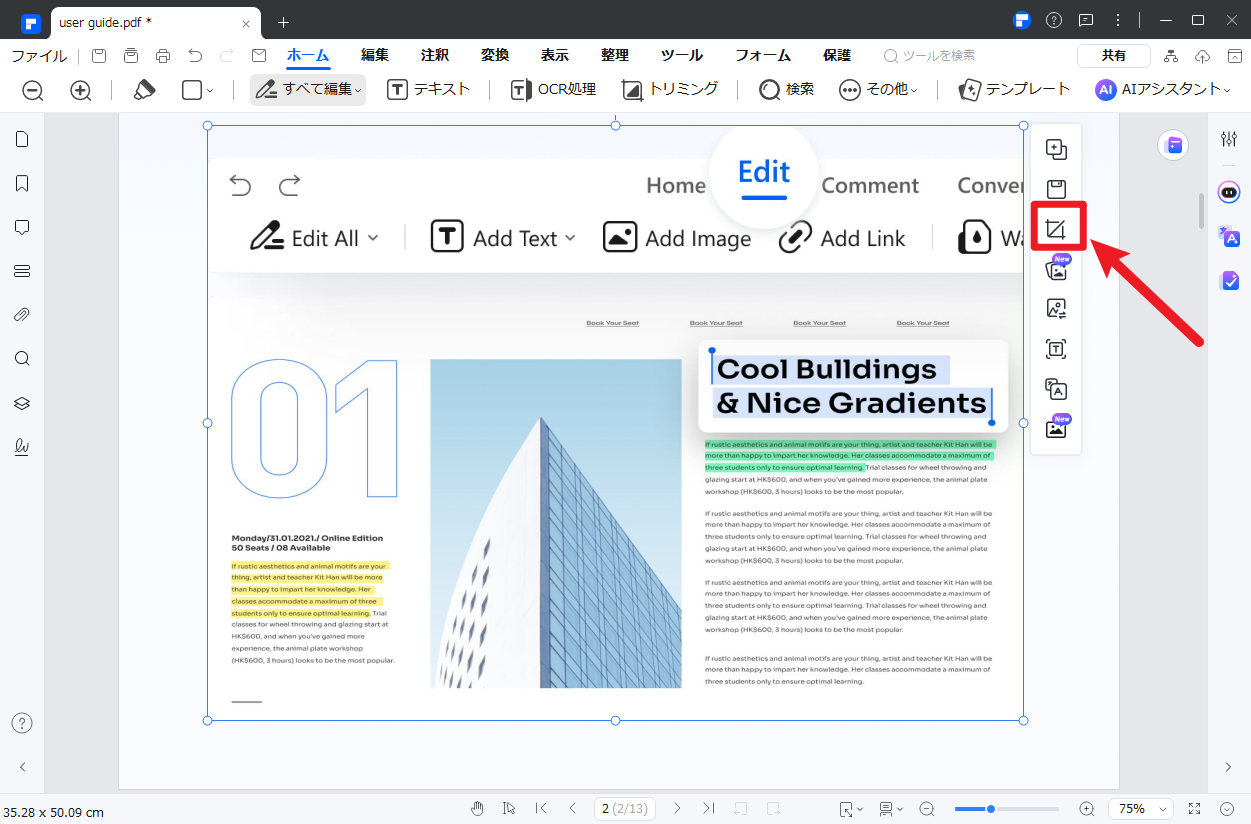Go to last page button

click(x=709, y=808)
